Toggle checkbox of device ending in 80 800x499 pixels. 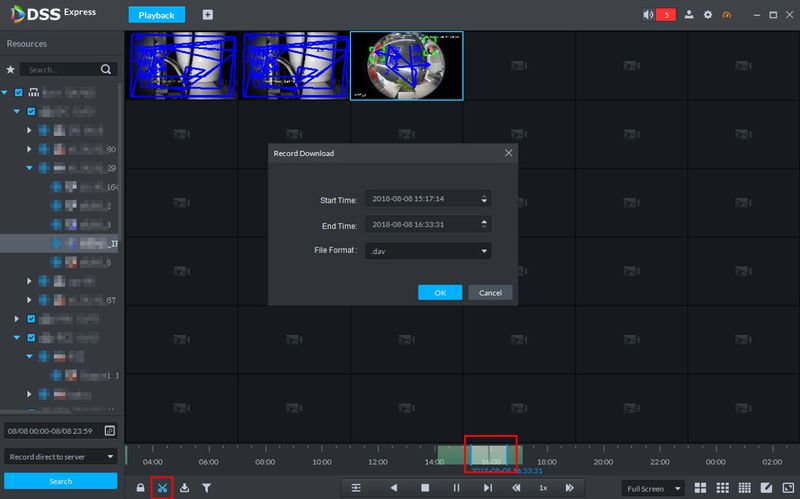tap(43, 149)
